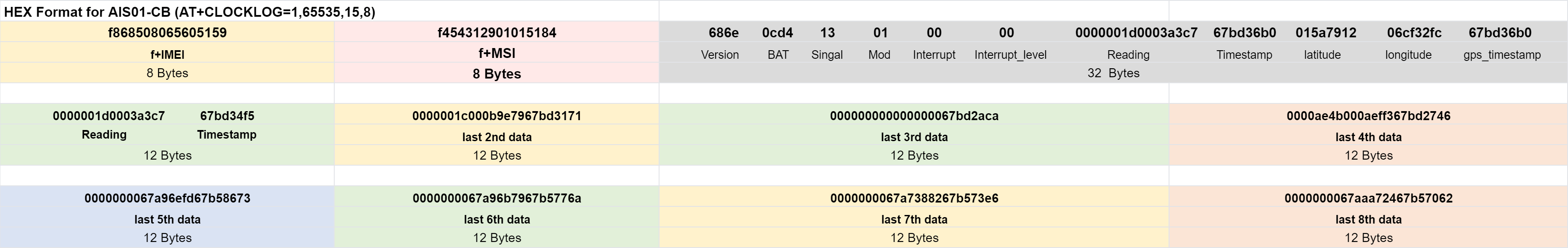Click the longitude value 06cf32fc
Image resolution: width=1568 pixels, height=248 pixels.
[1414, 33]
